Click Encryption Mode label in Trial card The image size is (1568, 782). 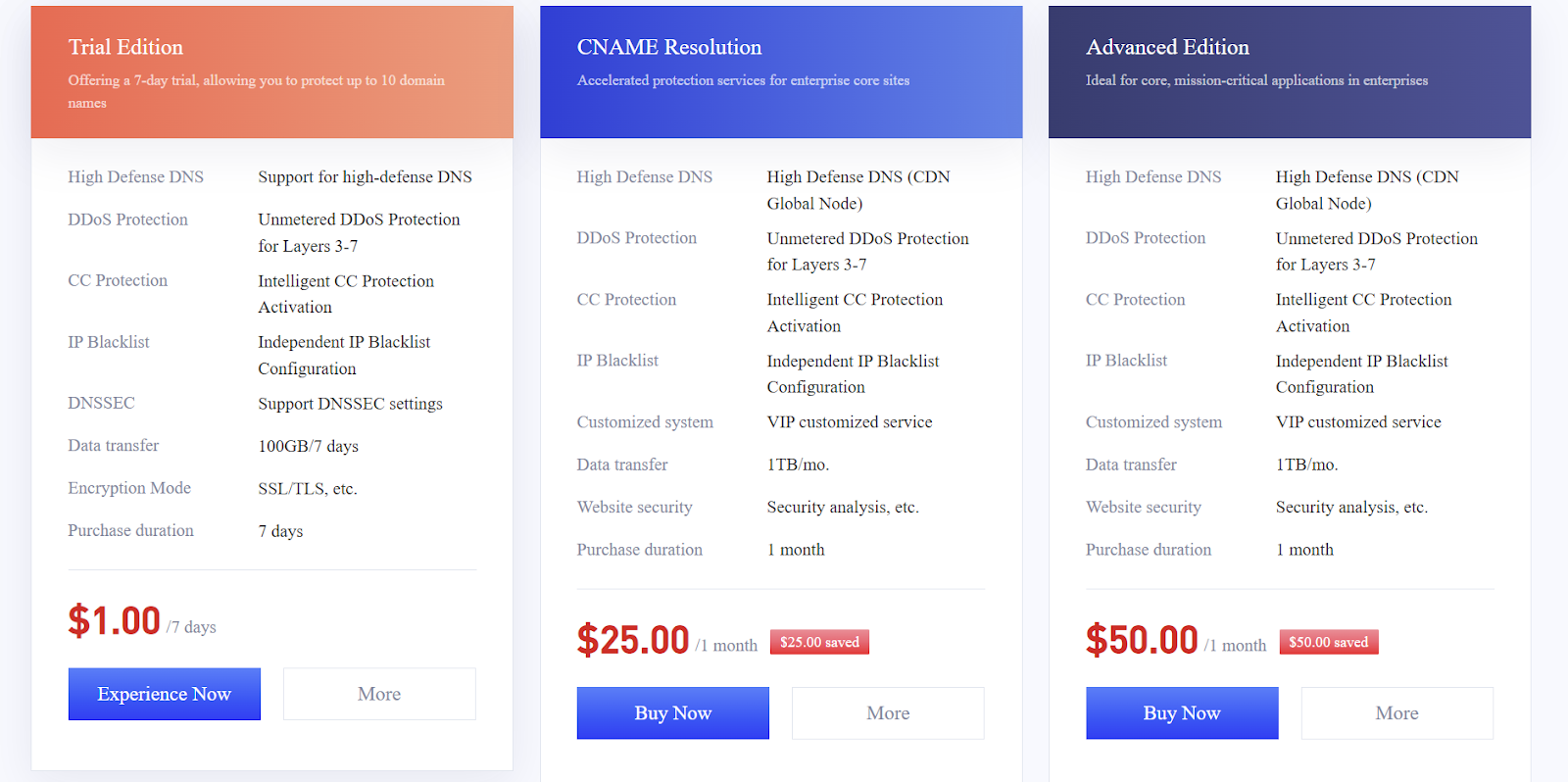[129, 488]
